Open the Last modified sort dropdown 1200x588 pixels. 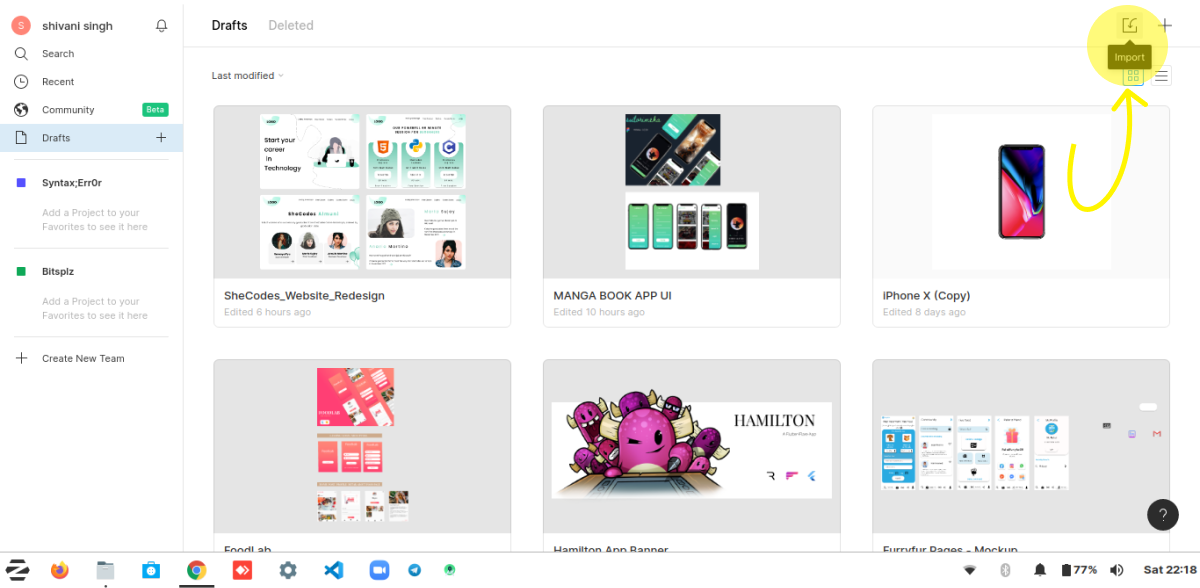coord(247,76)
